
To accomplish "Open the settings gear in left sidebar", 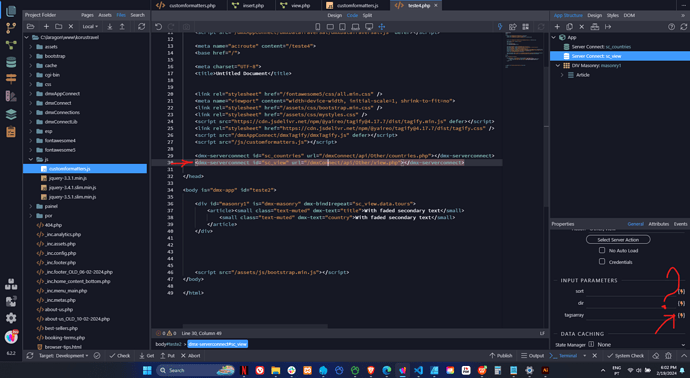I will 11,318.
